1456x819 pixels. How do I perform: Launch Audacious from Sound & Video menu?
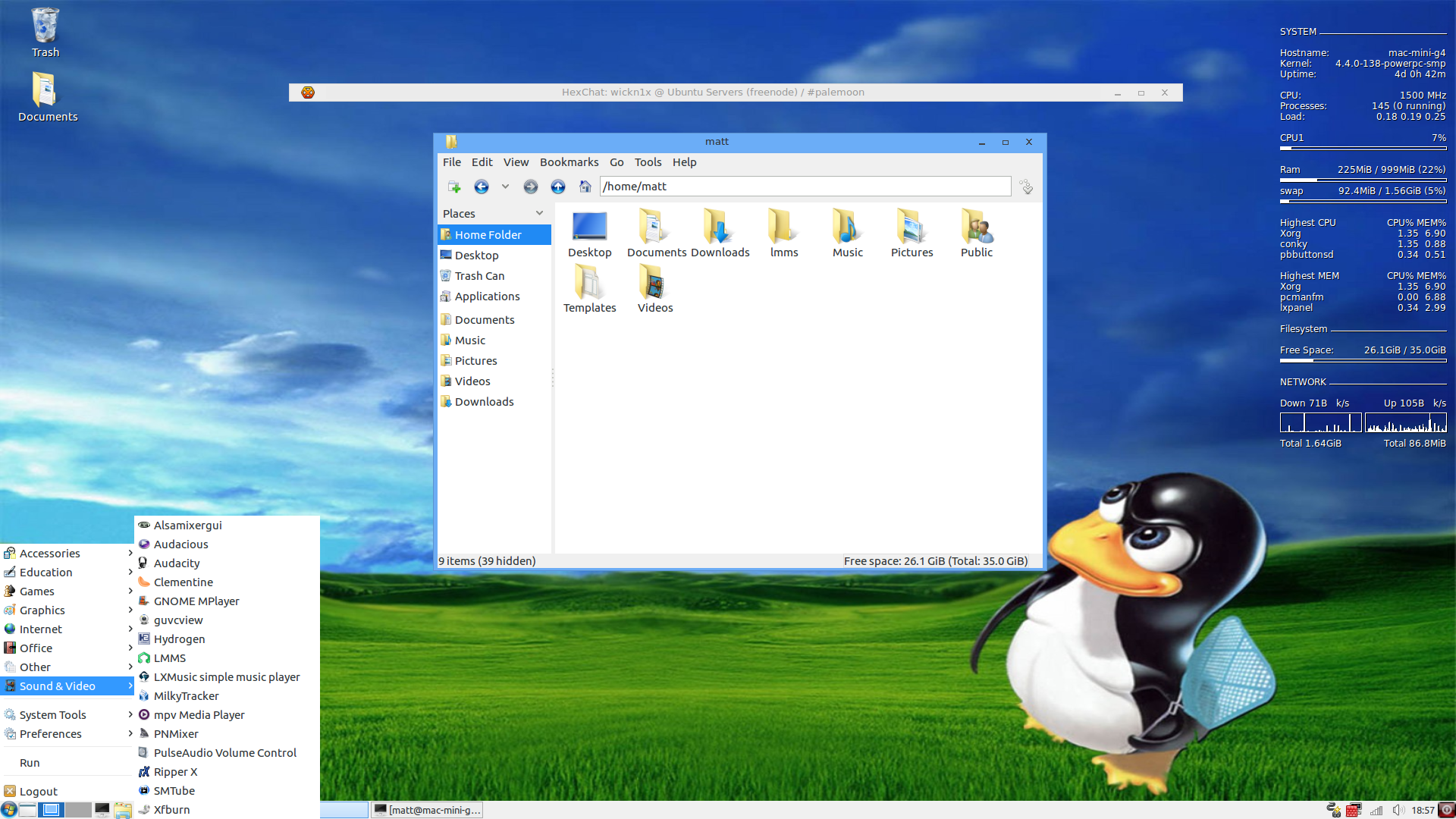coord(227,544)
